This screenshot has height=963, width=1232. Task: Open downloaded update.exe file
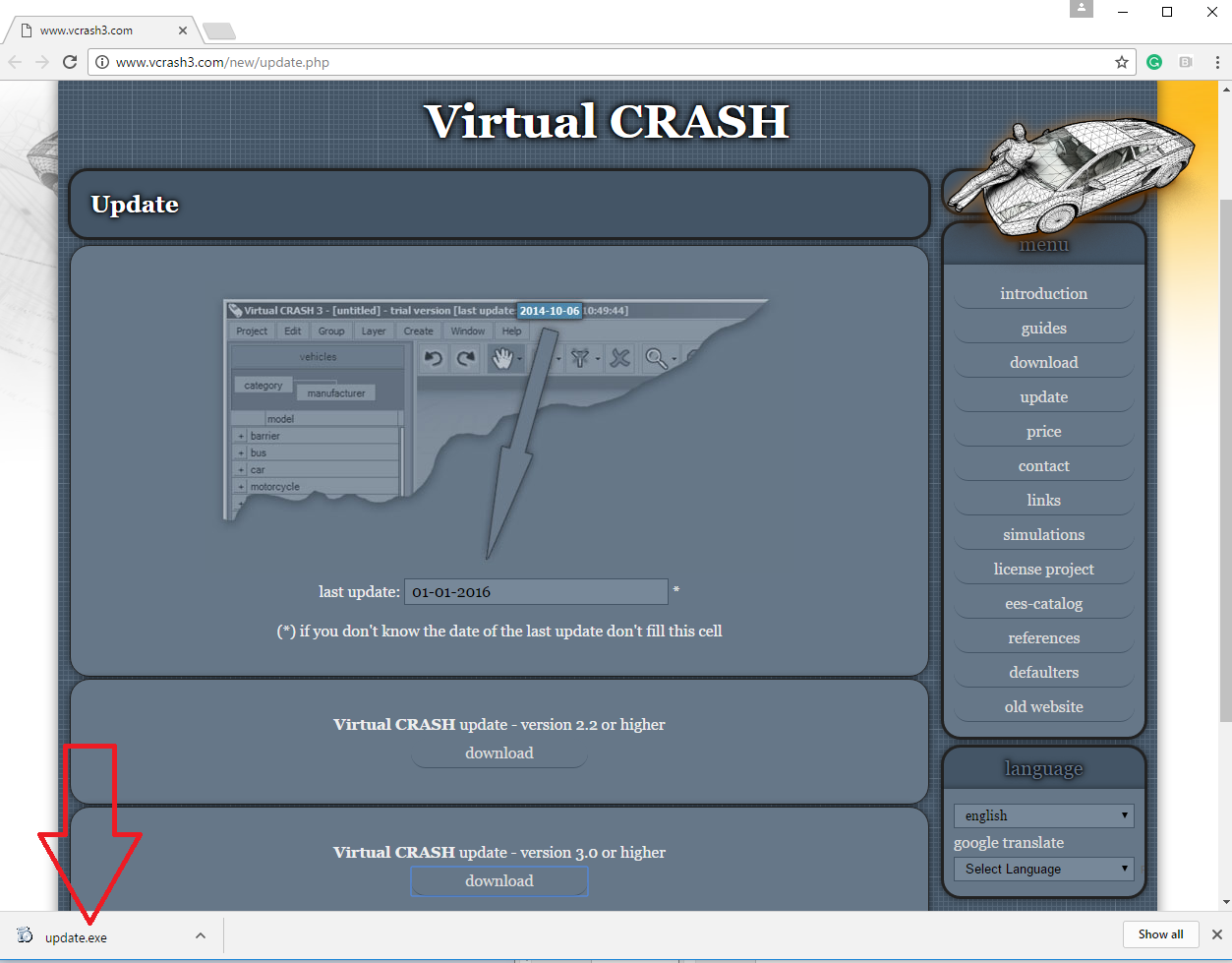pyautogui.click(x=76, y=937)
